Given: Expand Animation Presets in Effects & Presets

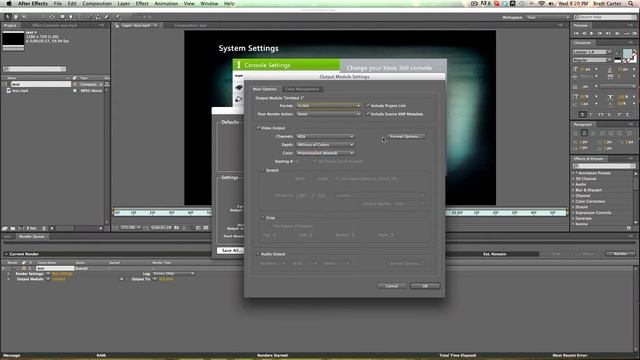Looking at the screenshot, I should [573, 173].
